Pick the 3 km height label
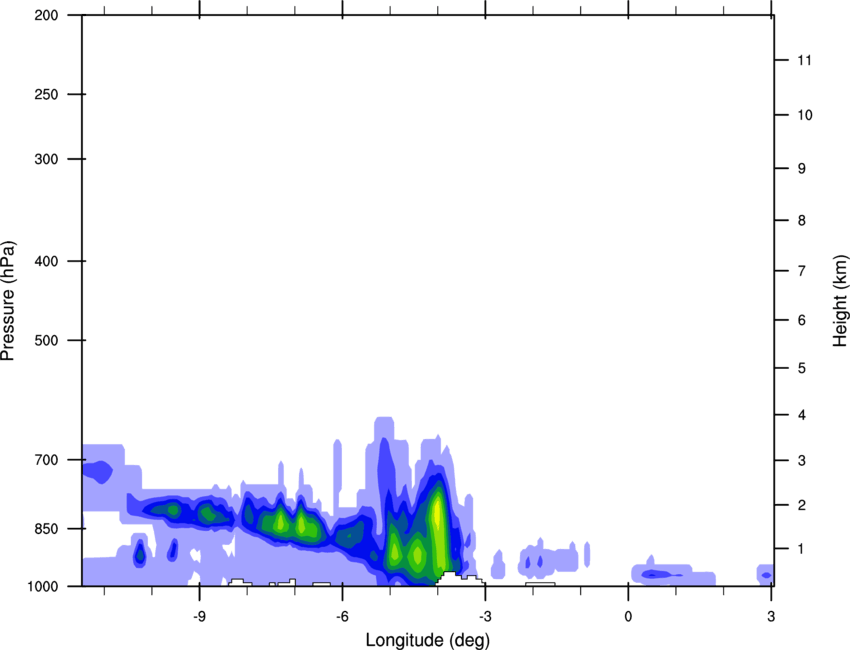 pos(802,460)
